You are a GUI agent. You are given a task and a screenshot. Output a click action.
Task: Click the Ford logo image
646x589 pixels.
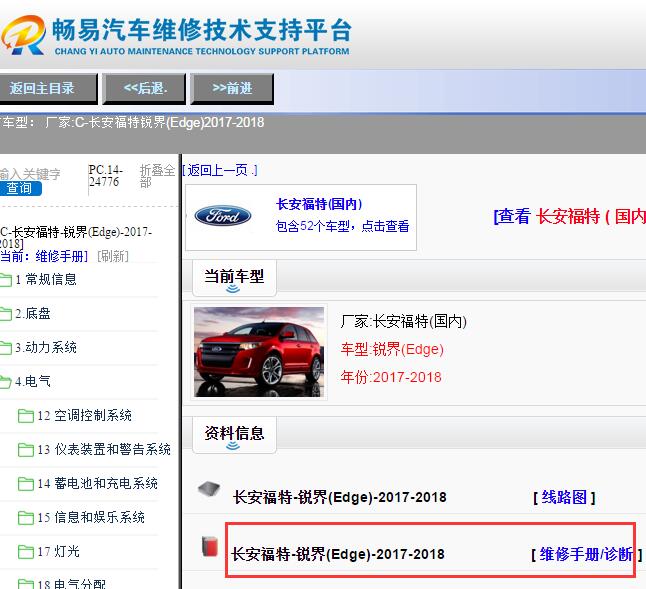pos(223,215)
